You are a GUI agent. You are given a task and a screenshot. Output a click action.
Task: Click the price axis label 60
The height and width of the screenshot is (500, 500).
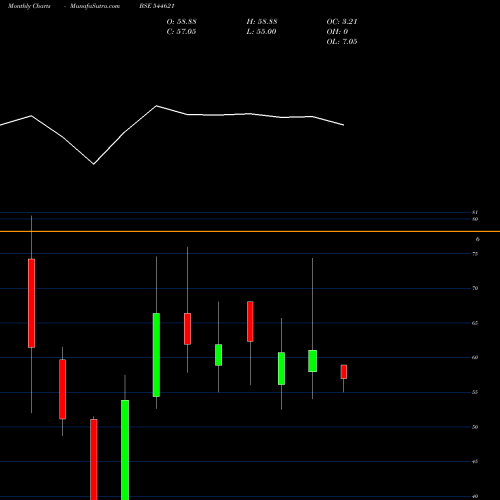[475, 358]
